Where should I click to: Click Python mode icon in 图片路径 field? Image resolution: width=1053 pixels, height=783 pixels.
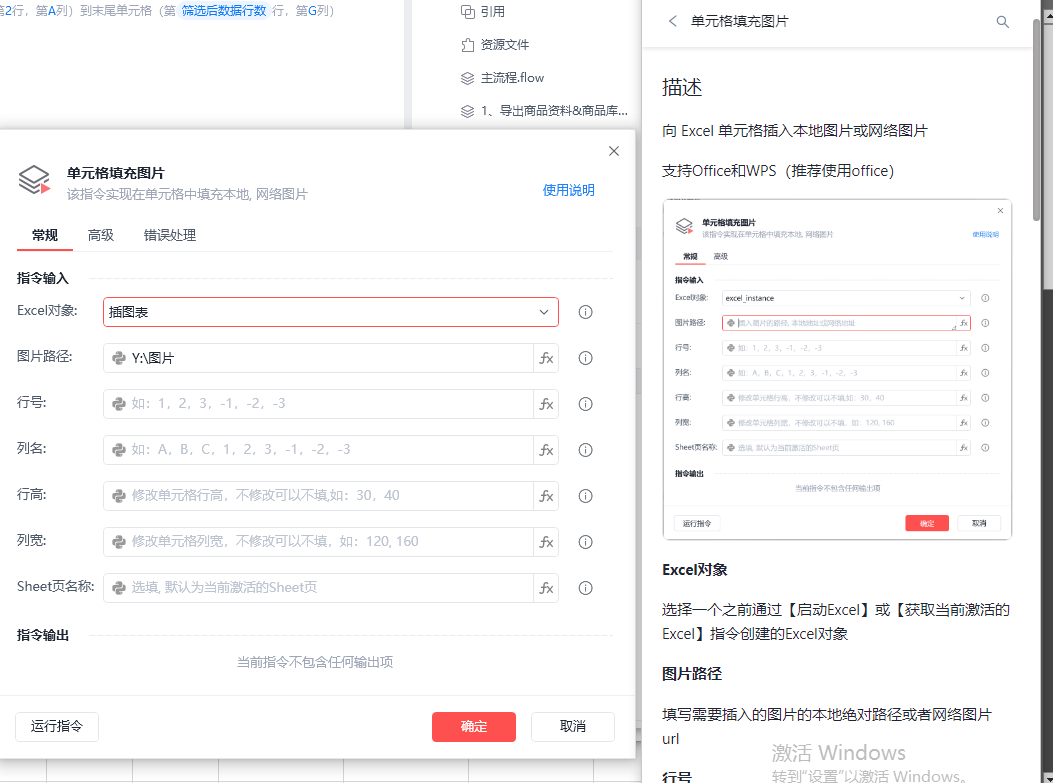(119, 358)
